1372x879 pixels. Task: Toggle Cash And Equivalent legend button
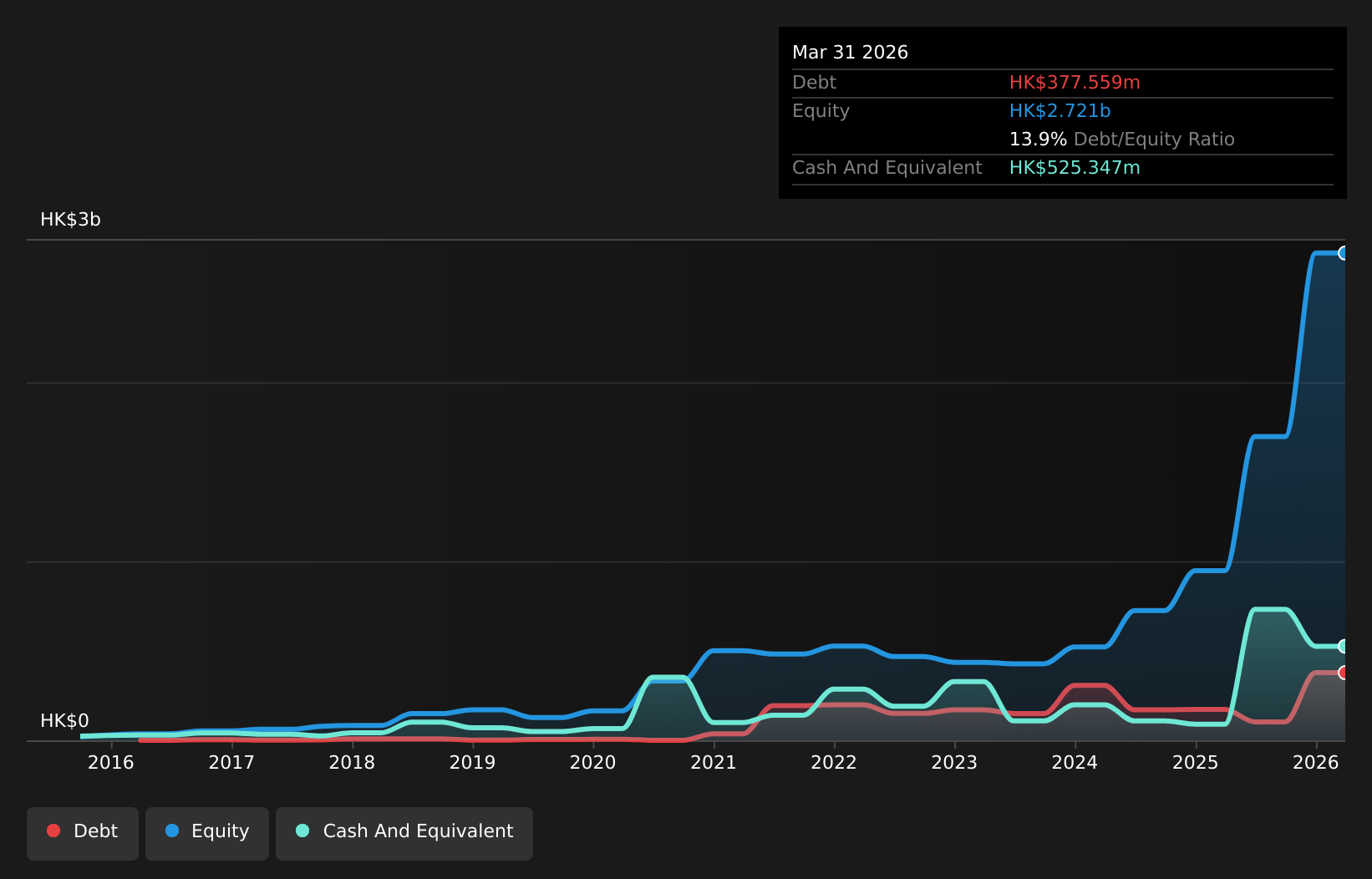coord(404,833)
